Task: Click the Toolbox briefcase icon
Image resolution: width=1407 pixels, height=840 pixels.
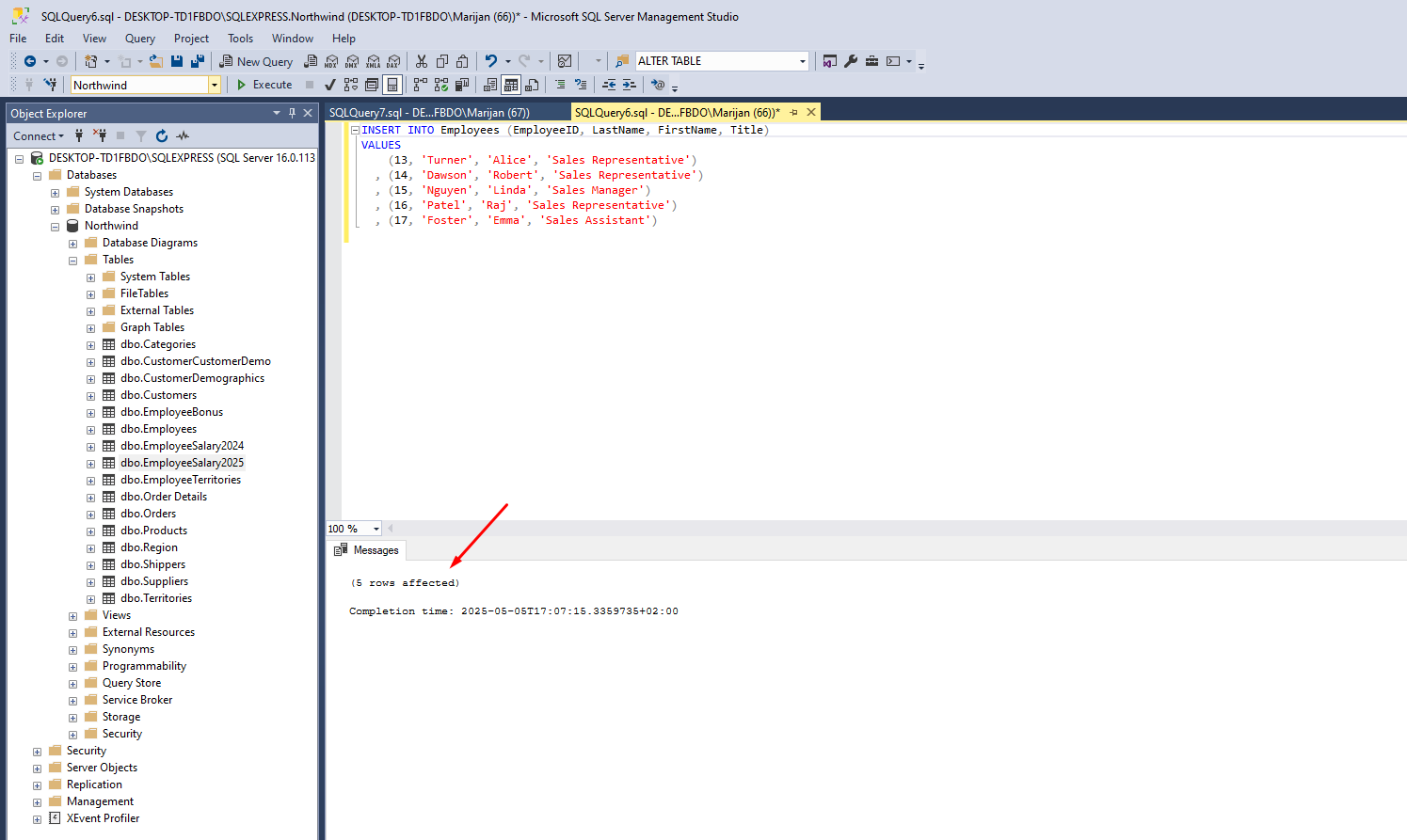Action: [x=872, y=61]
